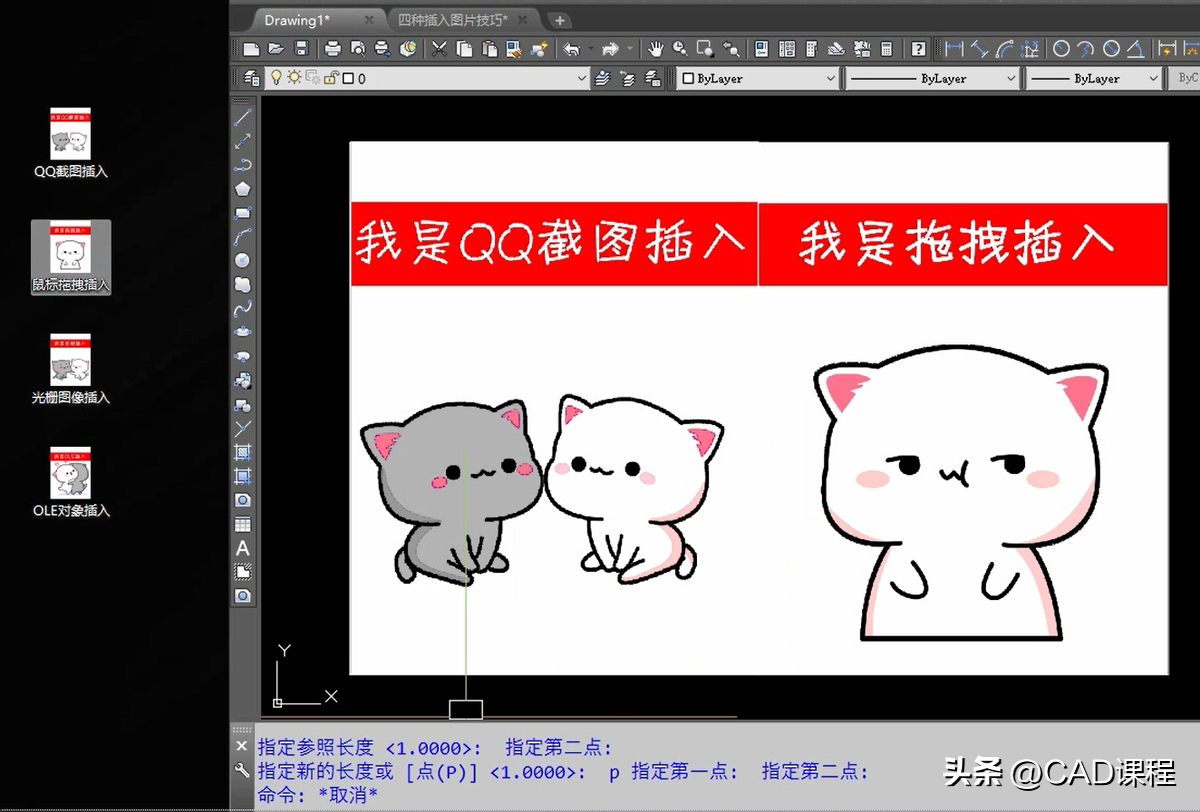The width and height of the screenshot is (1200, 812).
Task: Click the Paste clipboard icon
Action: pos(489,48)
